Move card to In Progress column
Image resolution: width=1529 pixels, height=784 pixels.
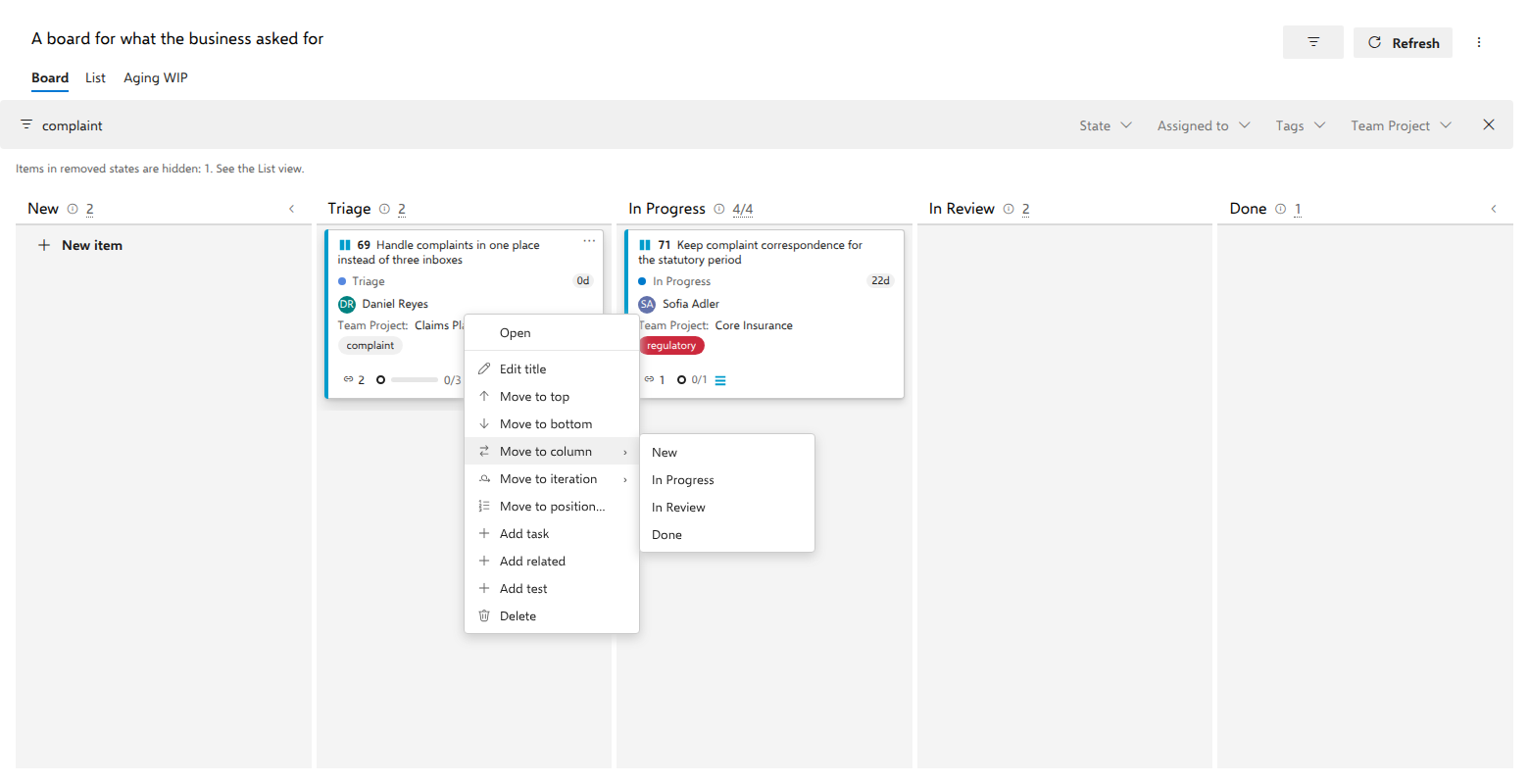727,479
